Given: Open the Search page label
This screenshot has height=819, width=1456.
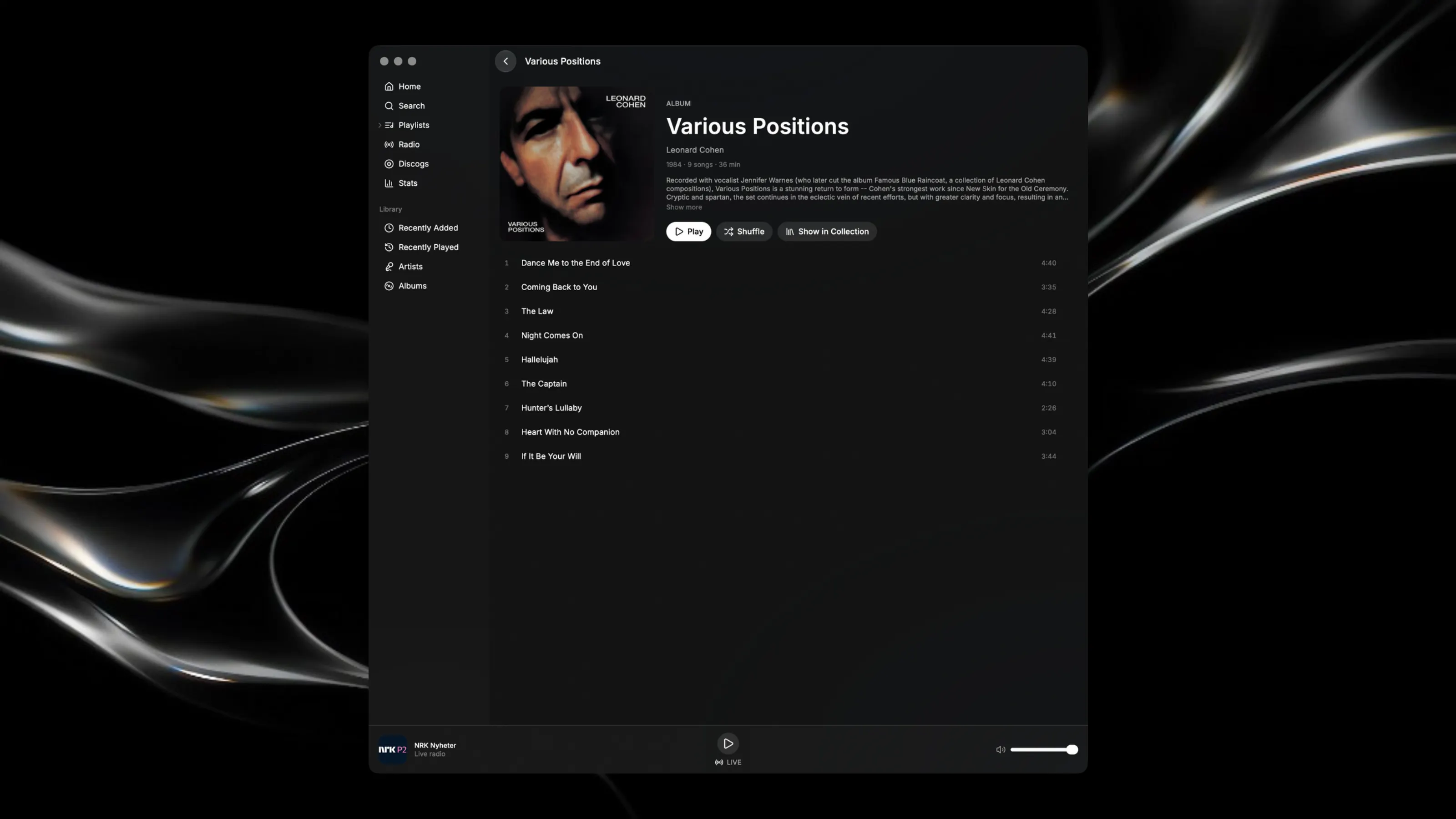Looking at the screenshot, I should point(411,106).
